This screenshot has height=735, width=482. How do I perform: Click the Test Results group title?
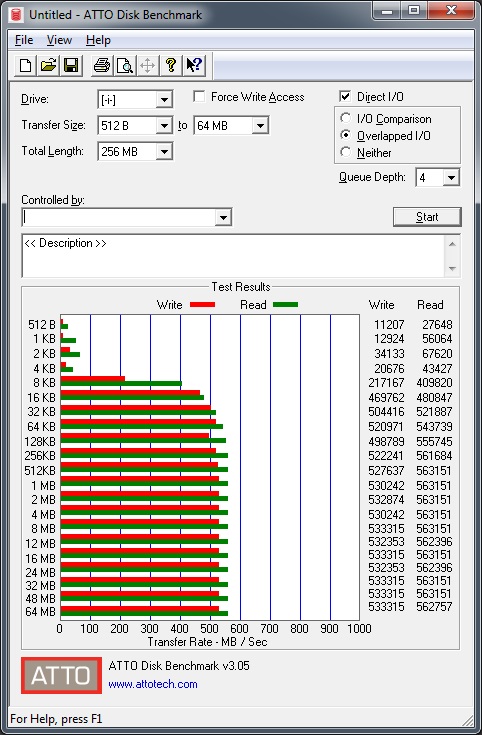pyautogui.click(x=241, y=287)
